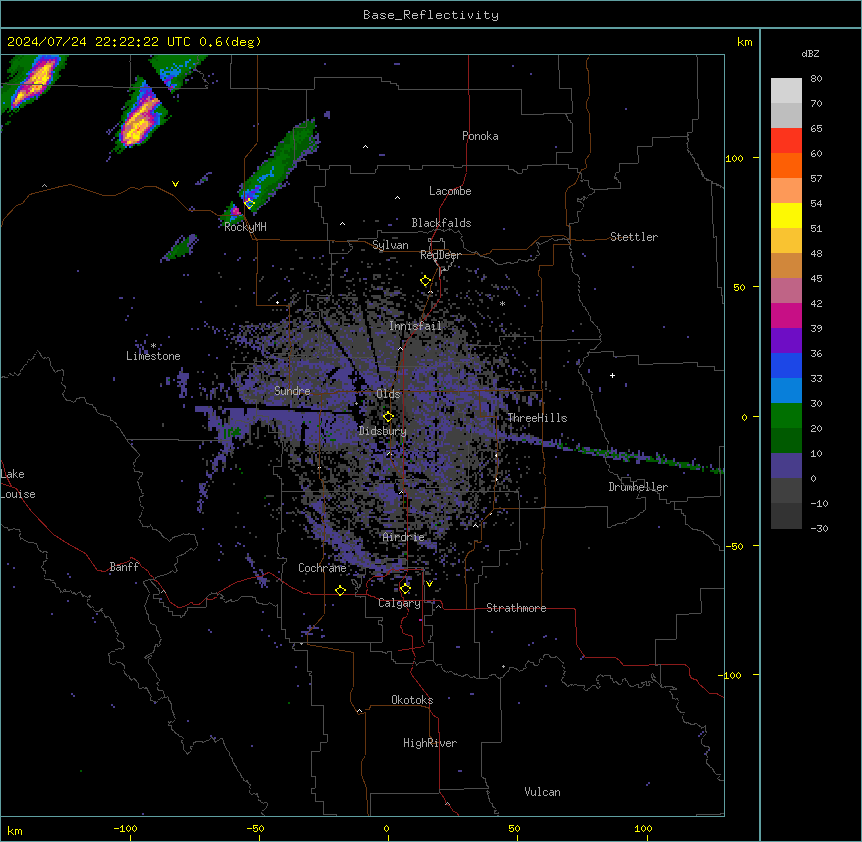Screen dimensions: 862x842
Task: Click the Blackfalds city label
Action: (x=441, y=223)
